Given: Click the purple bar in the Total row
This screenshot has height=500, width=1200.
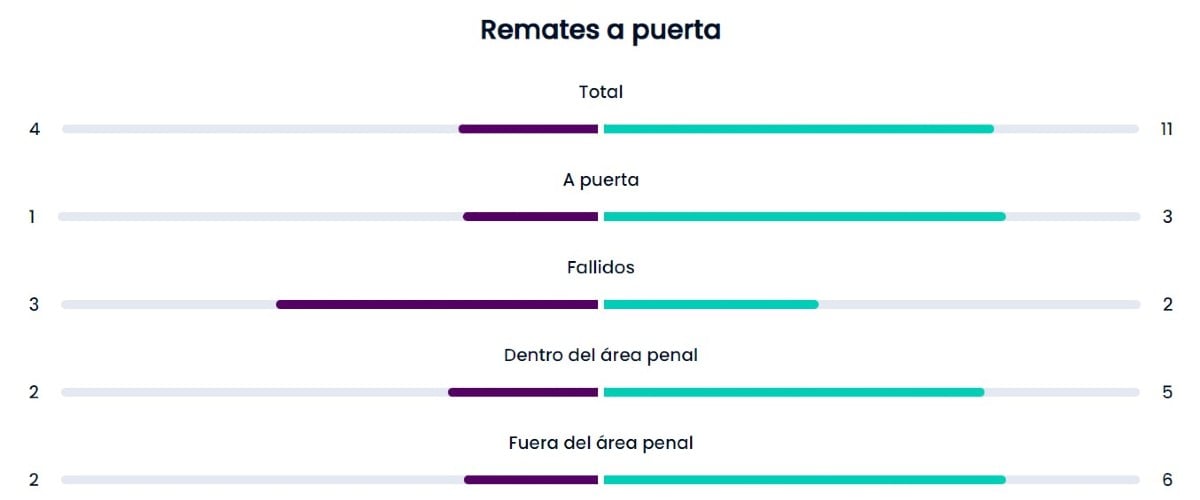Looking at the screenshot, I should pyautogui.click(x=528, y=129).
